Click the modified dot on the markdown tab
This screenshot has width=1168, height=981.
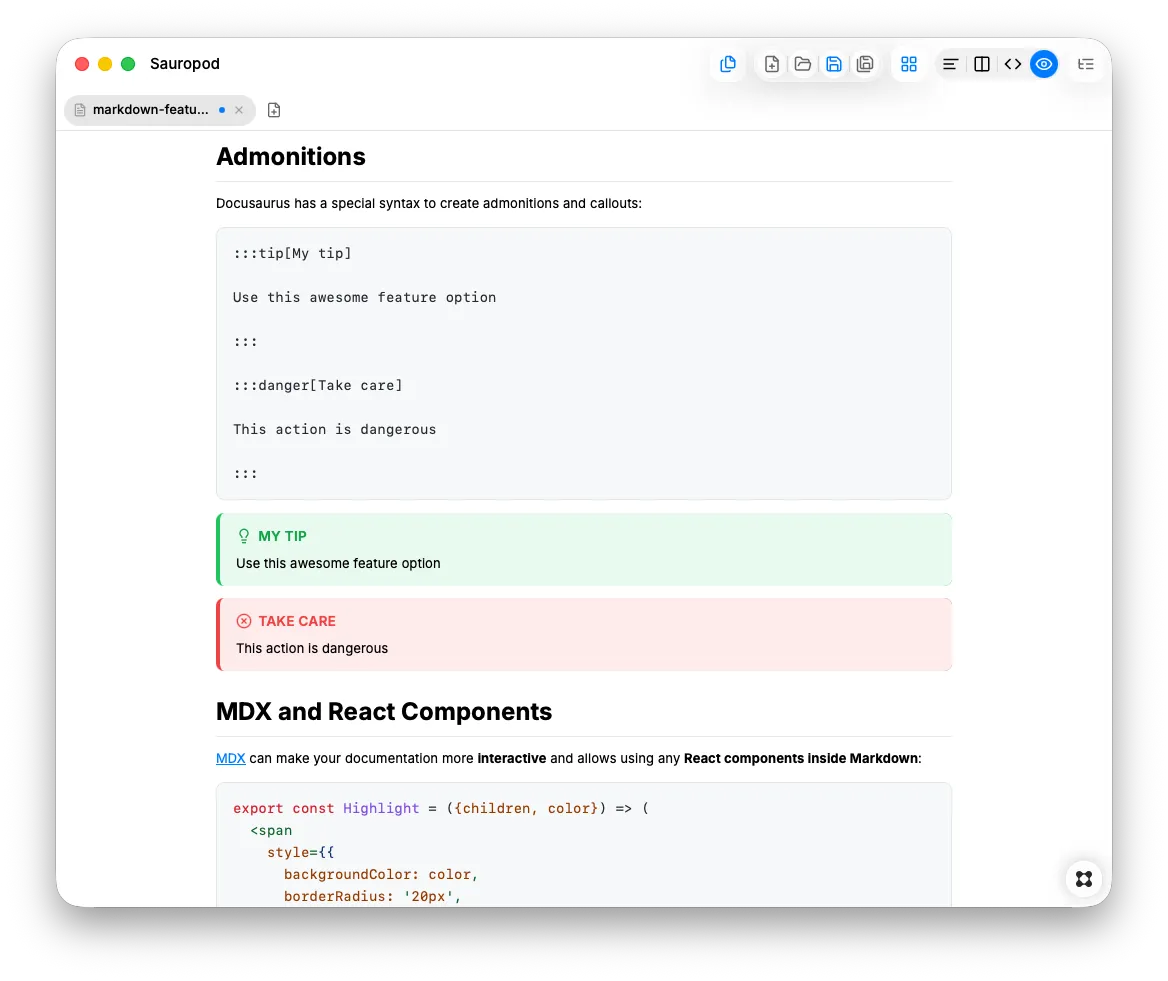coord(222,110)
